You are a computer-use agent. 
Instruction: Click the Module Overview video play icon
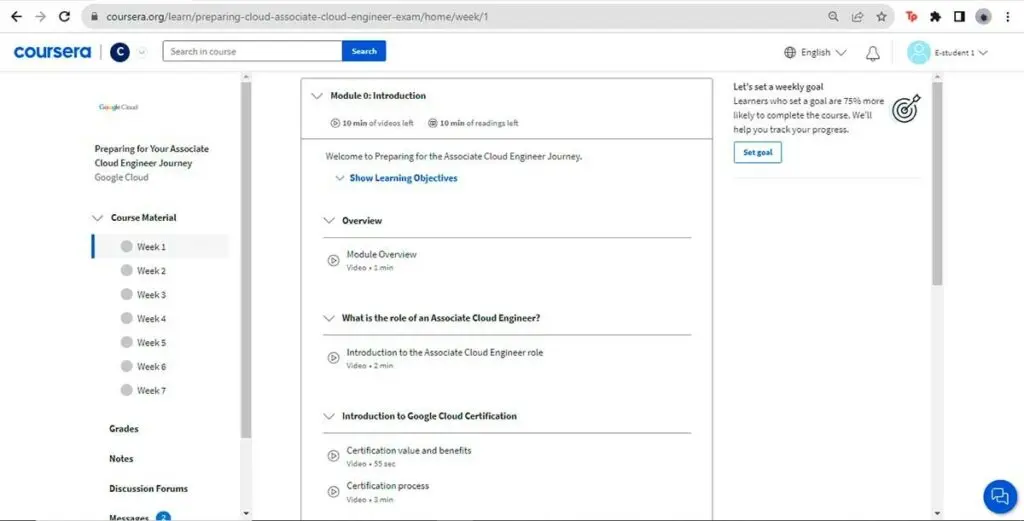pyautogui.click(x=333, y=260)
